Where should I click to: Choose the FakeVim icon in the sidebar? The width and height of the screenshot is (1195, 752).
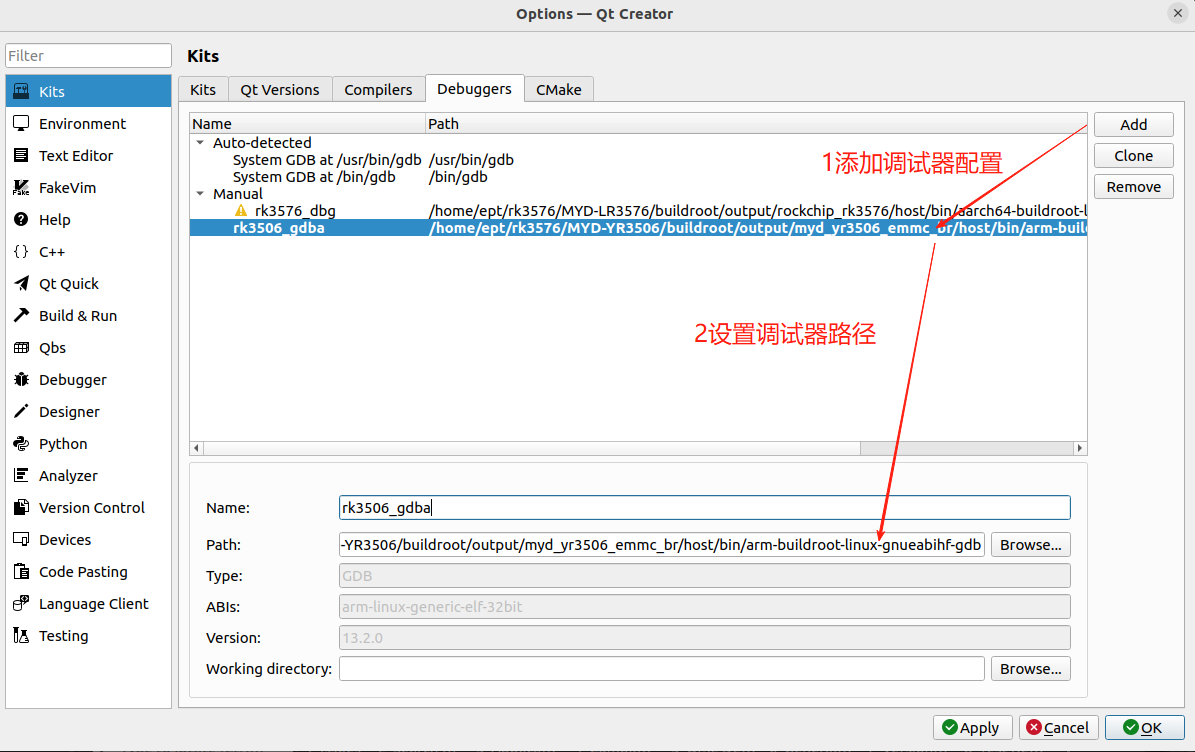21,187
